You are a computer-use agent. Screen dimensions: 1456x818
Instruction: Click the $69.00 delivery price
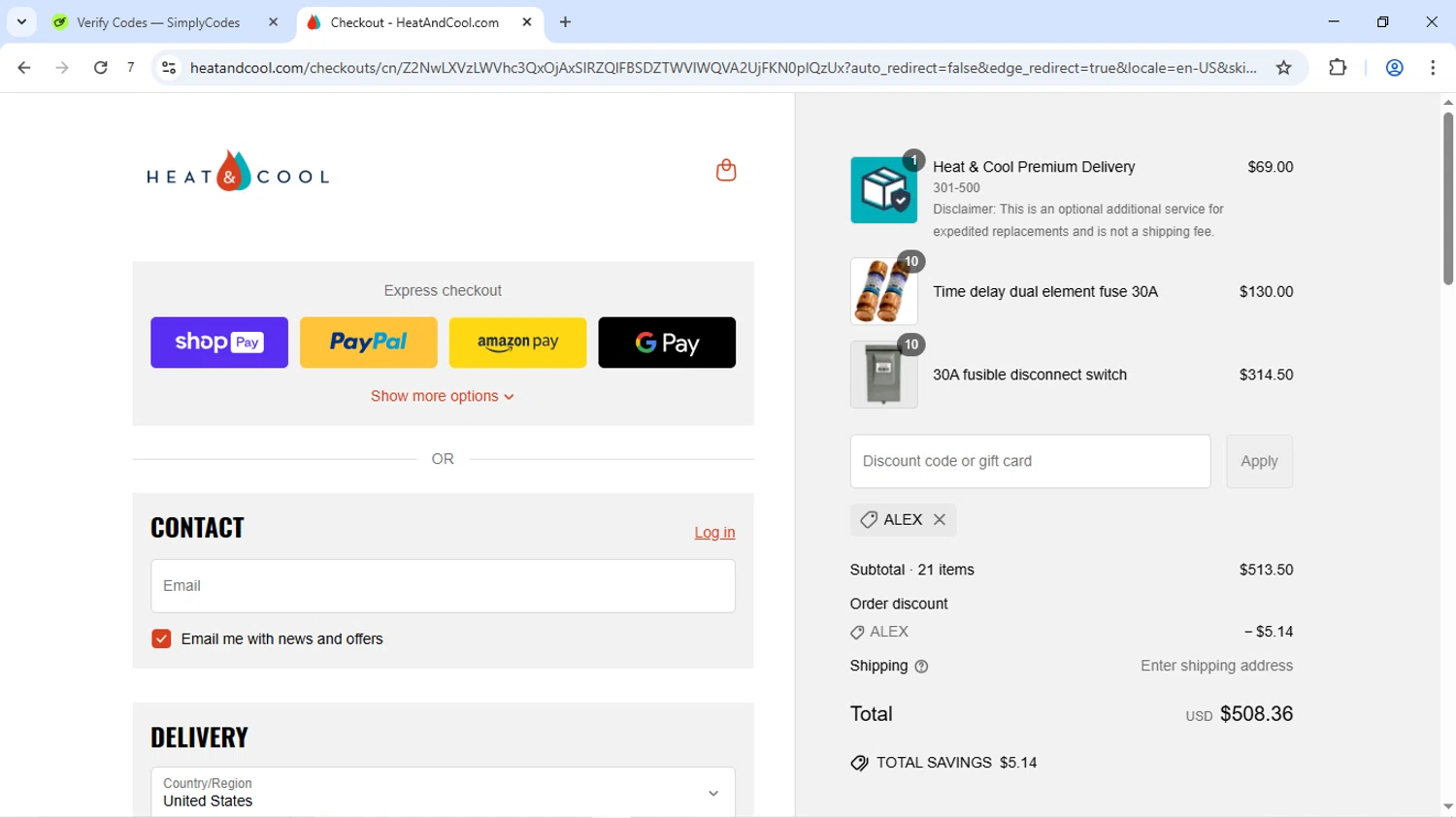pyautogui.click(x=1270, y=167)
